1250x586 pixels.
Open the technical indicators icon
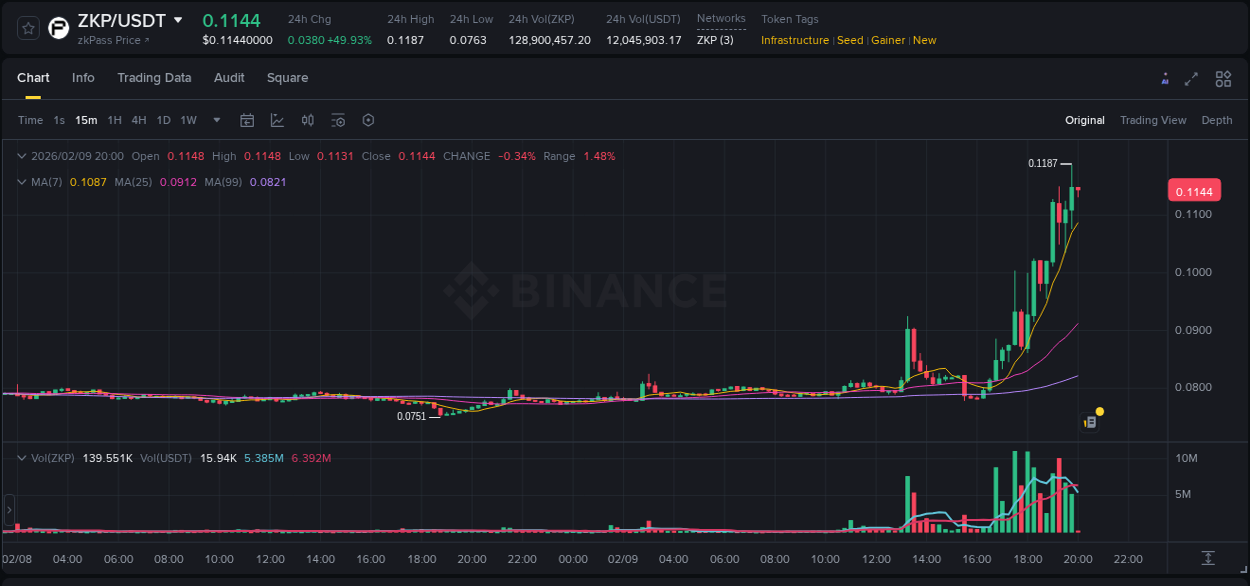pos(338,120)
